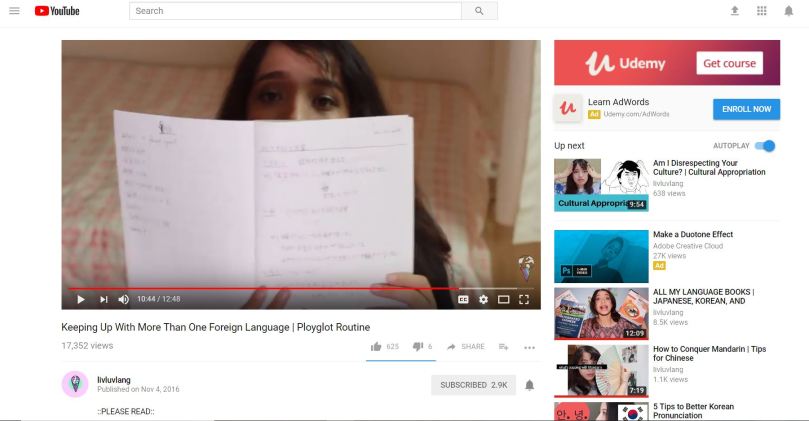The image size is (809, 421).
Task: Open the more actions three-dot menu
Action: 529,347
